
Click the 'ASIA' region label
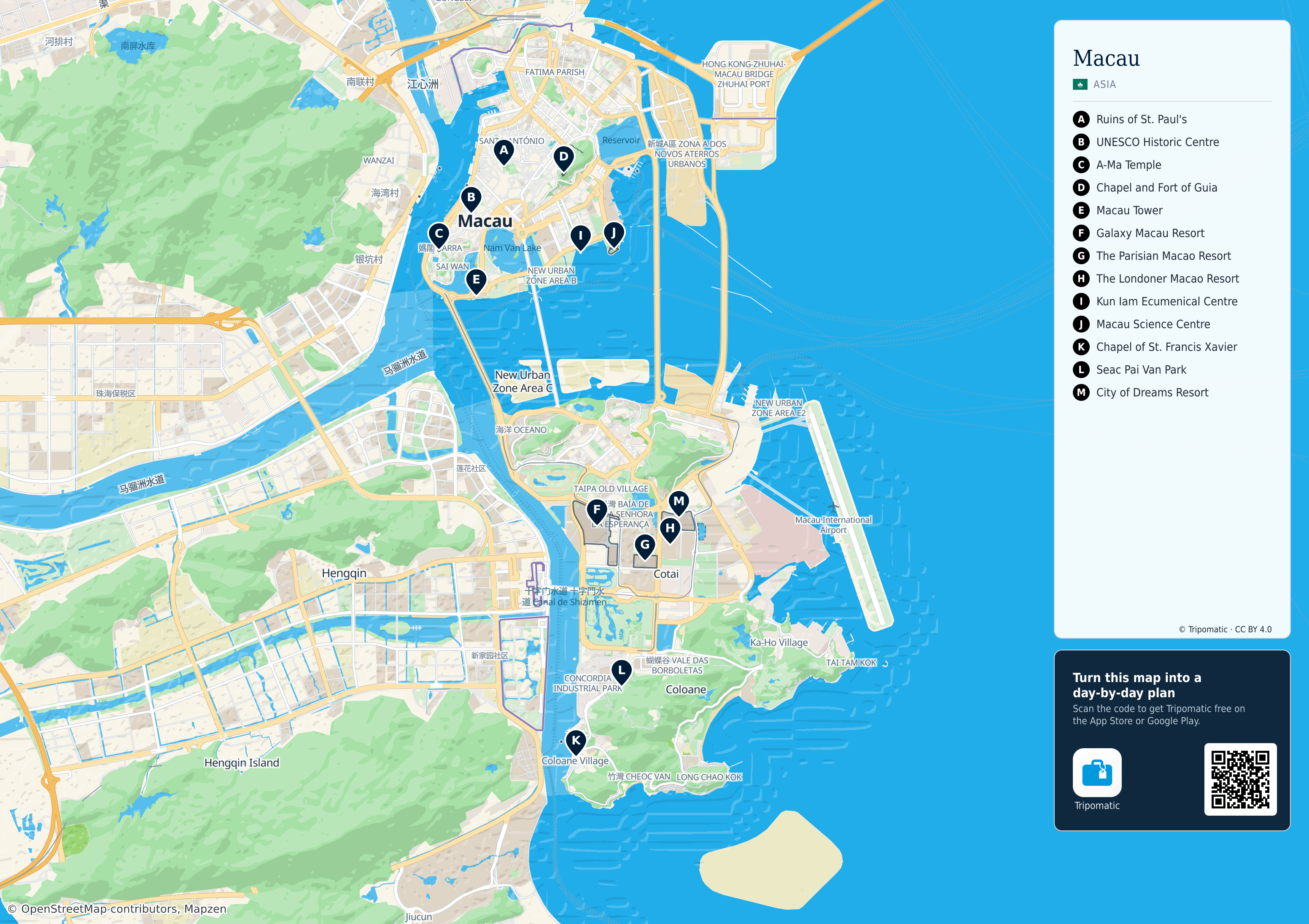1104,84
